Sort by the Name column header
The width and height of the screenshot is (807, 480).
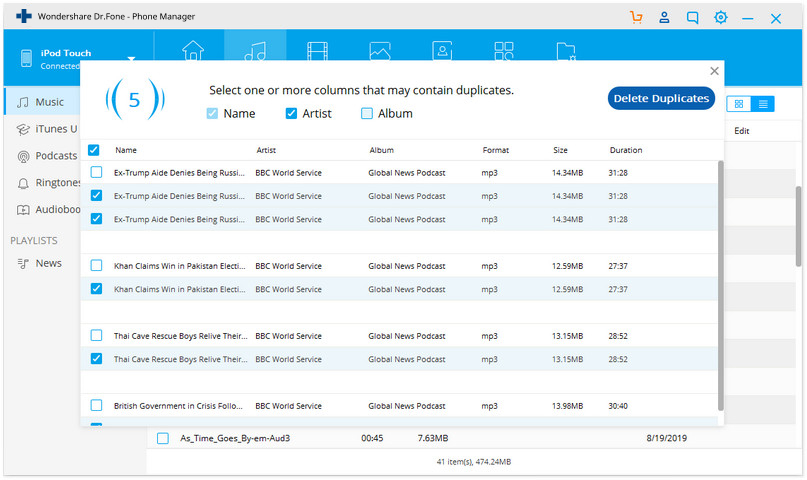[x=126, y=150]
